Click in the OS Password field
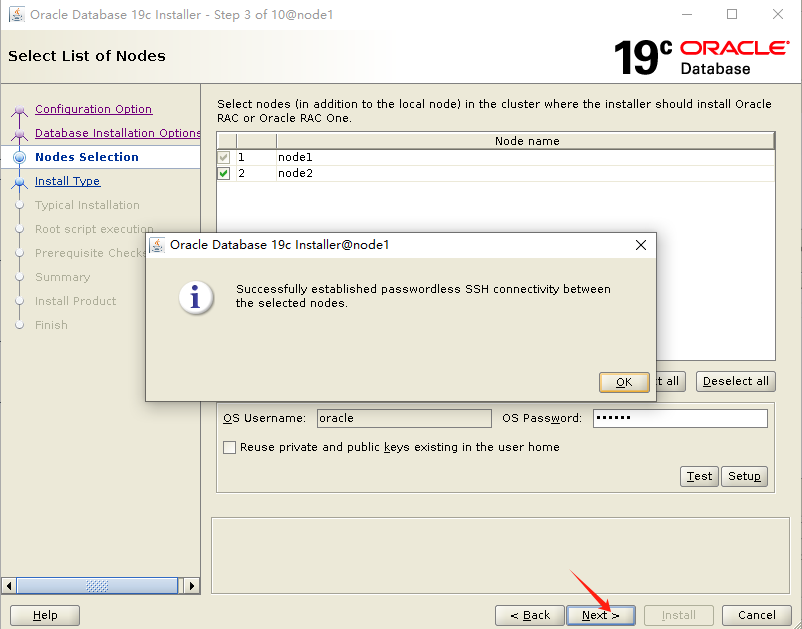 pos(680,418)
